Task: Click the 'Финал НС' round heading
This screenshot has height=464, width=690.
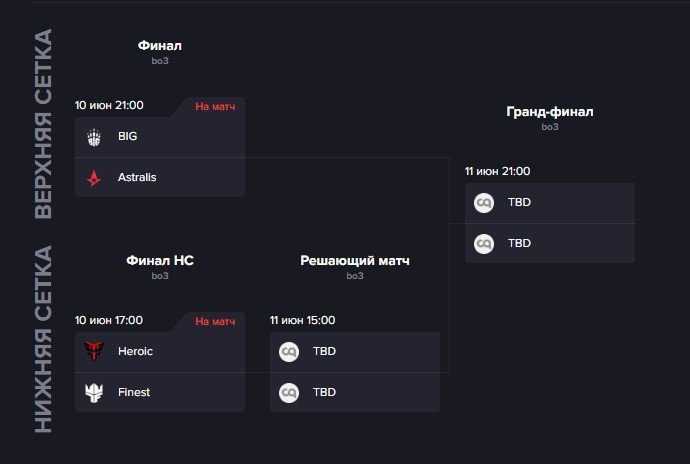Action: 160,260
